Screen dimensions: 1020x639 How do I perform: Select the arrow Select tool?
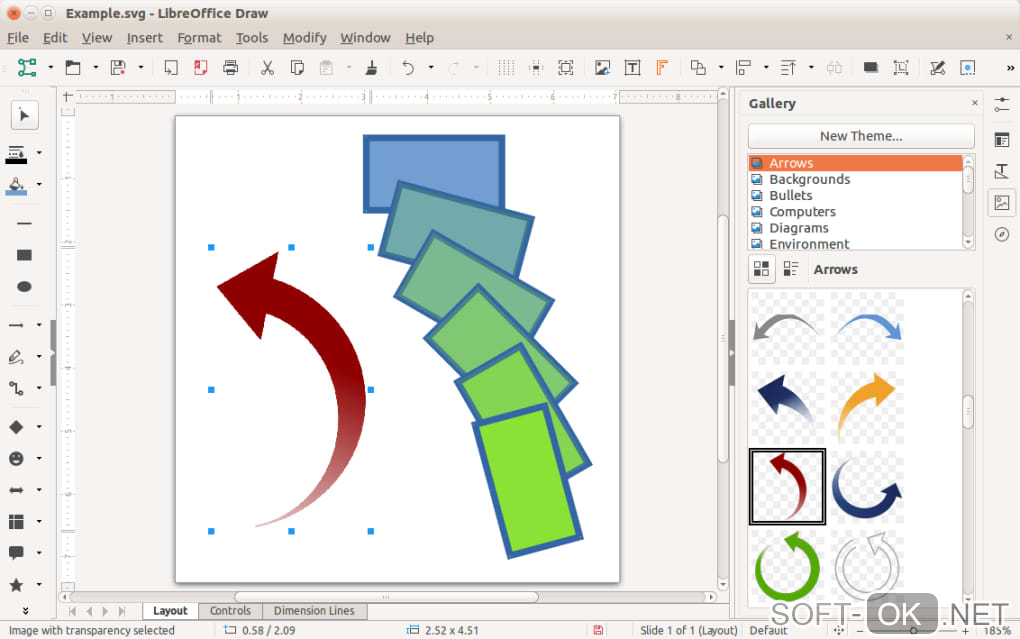click(x=24, y=116)
